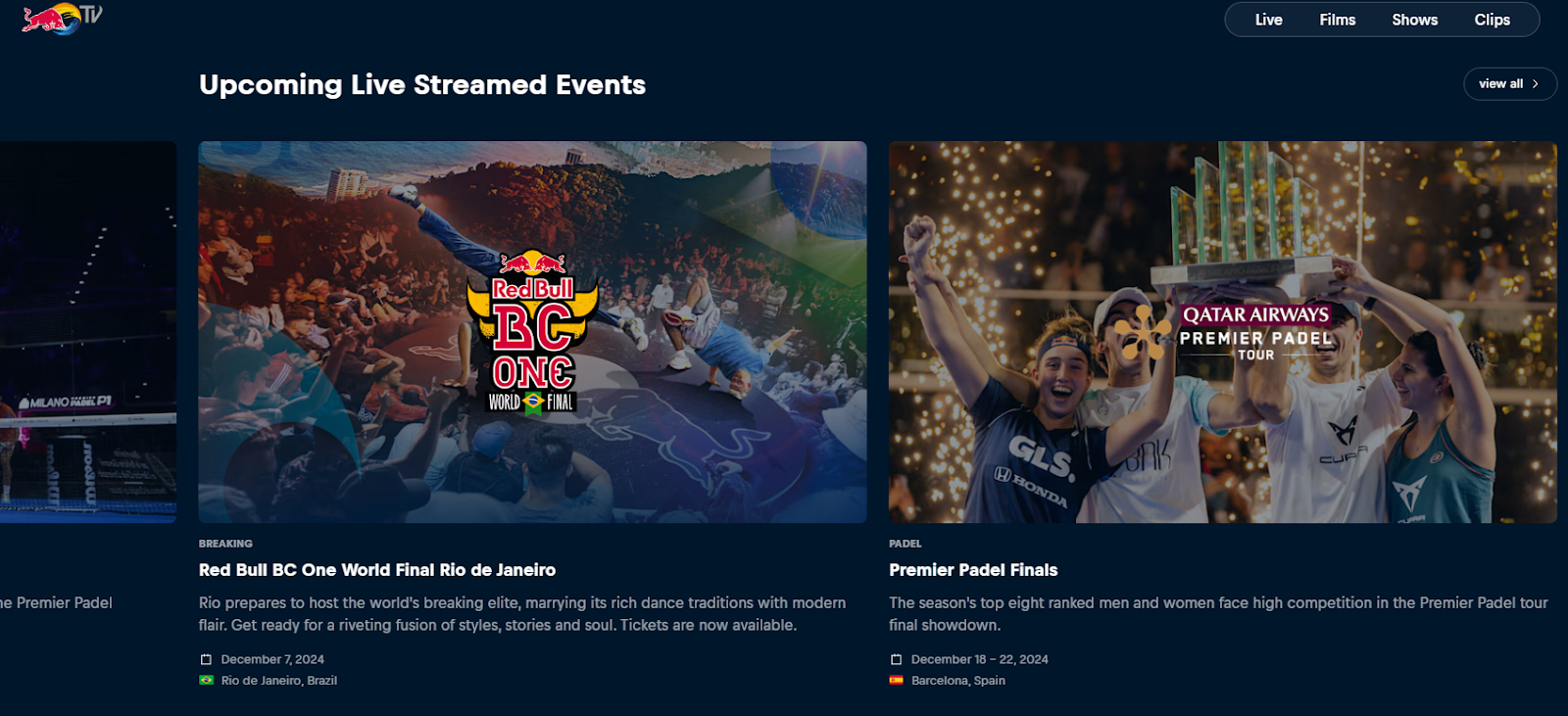
Task: Click the view all button
Action: pyautogui.click(x=1510, y=84)
